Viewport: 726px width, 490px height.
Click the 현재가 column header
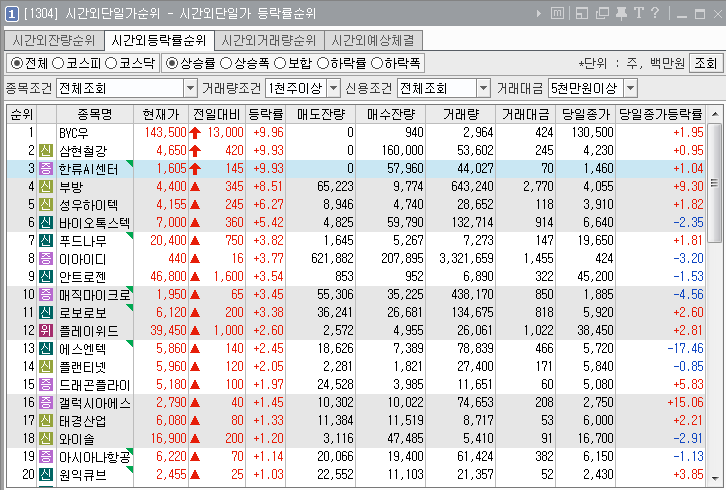tap(161, 114)
